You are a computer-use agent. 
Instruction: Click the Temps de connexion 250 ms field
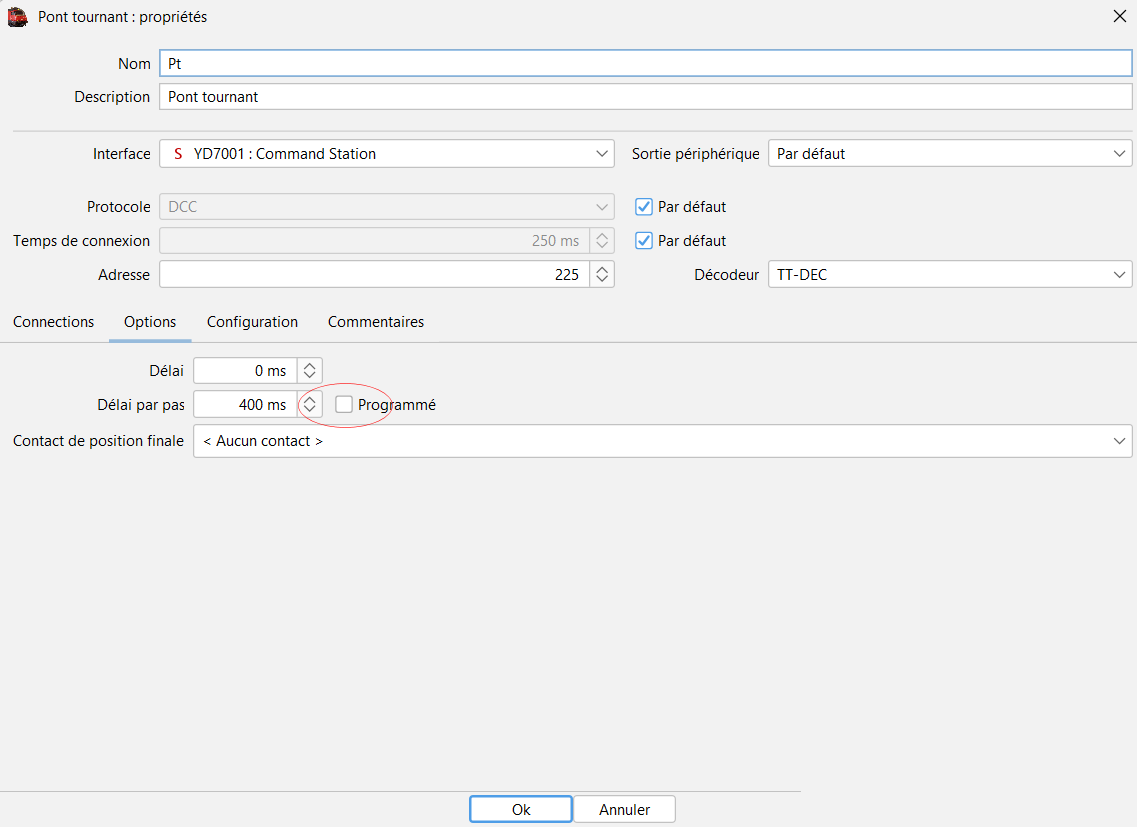[374, 241]
